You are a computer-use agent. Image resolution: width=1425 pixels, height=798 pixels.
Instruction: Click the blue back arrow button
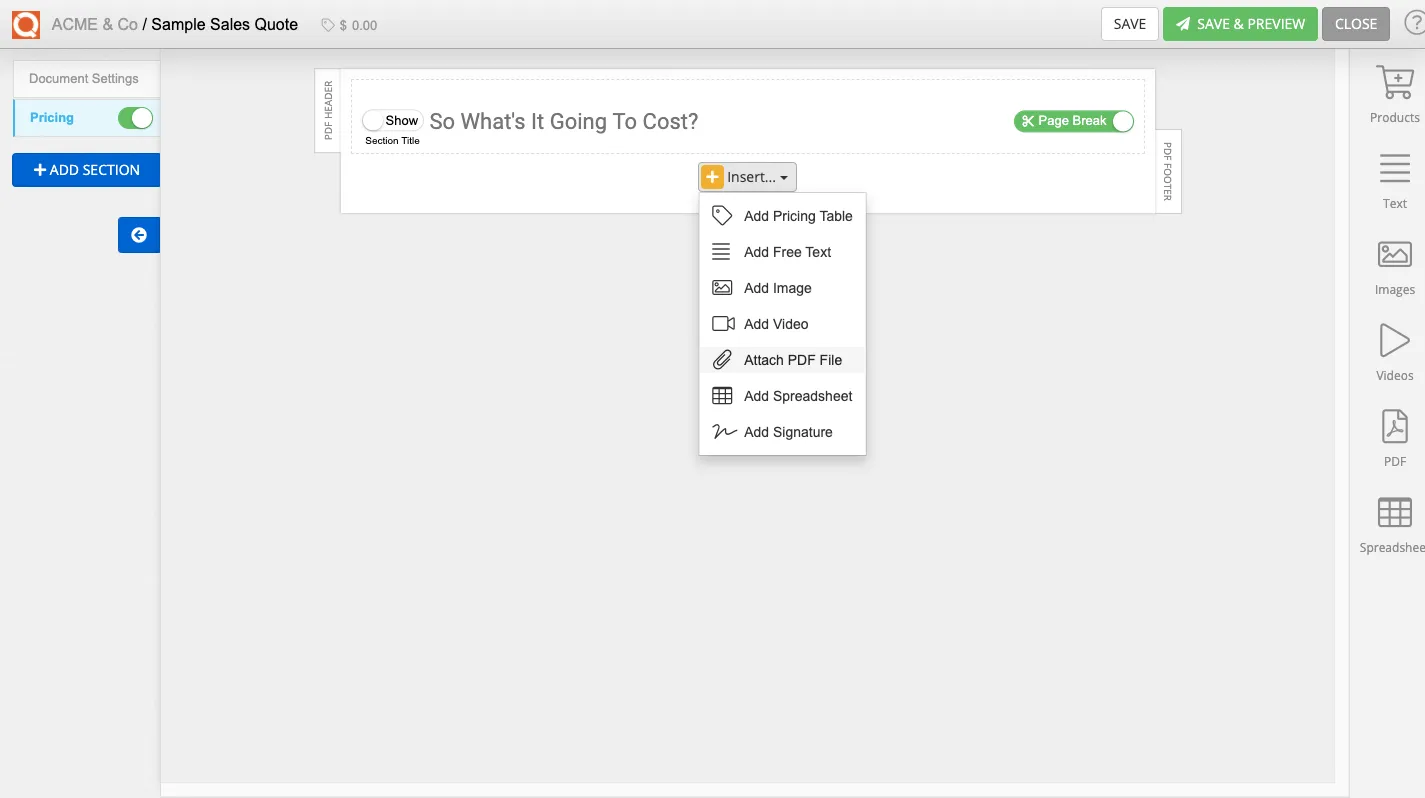(x=139, y=235)
